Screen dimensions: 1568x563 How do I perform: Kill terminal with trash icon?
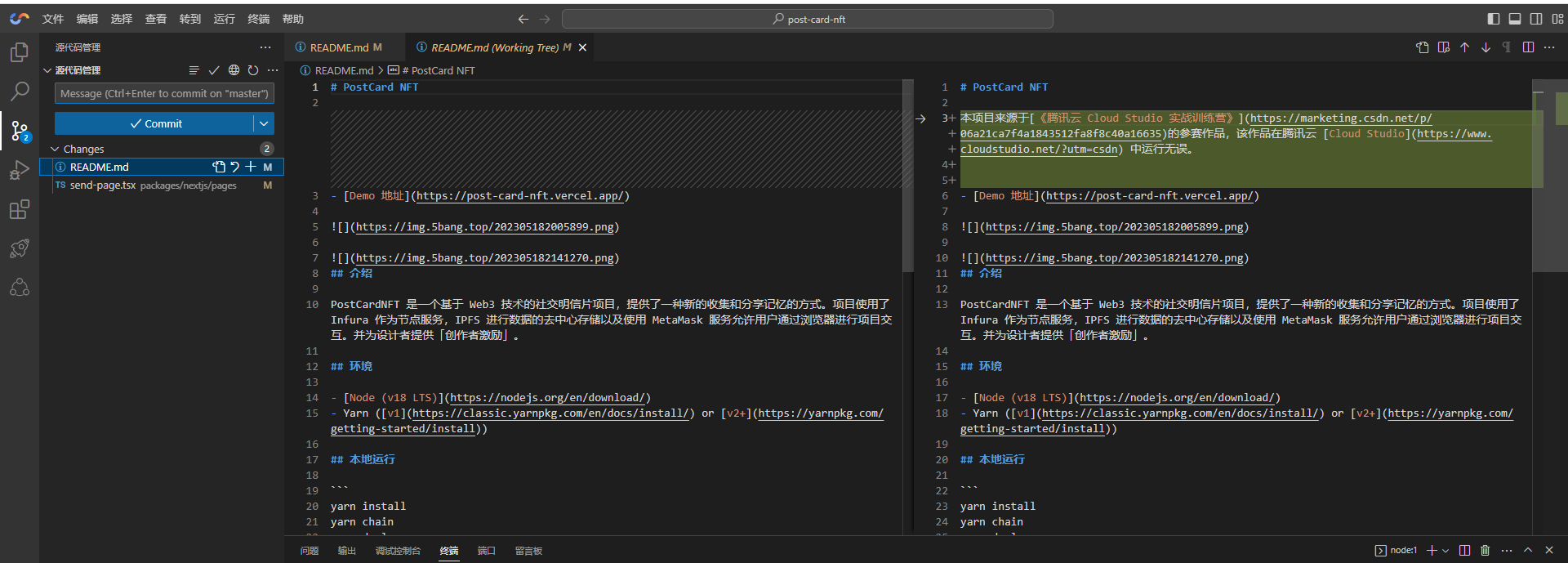[1486, 551]
